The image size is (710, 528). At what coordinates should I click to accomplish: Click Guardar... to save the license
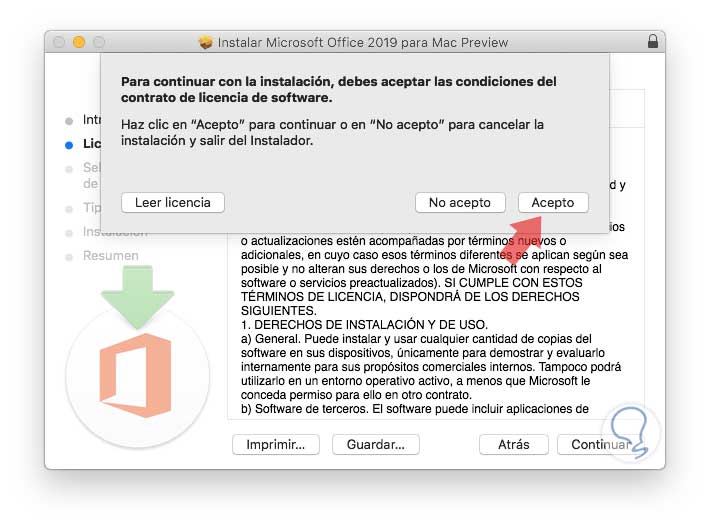tap(375, 444)
